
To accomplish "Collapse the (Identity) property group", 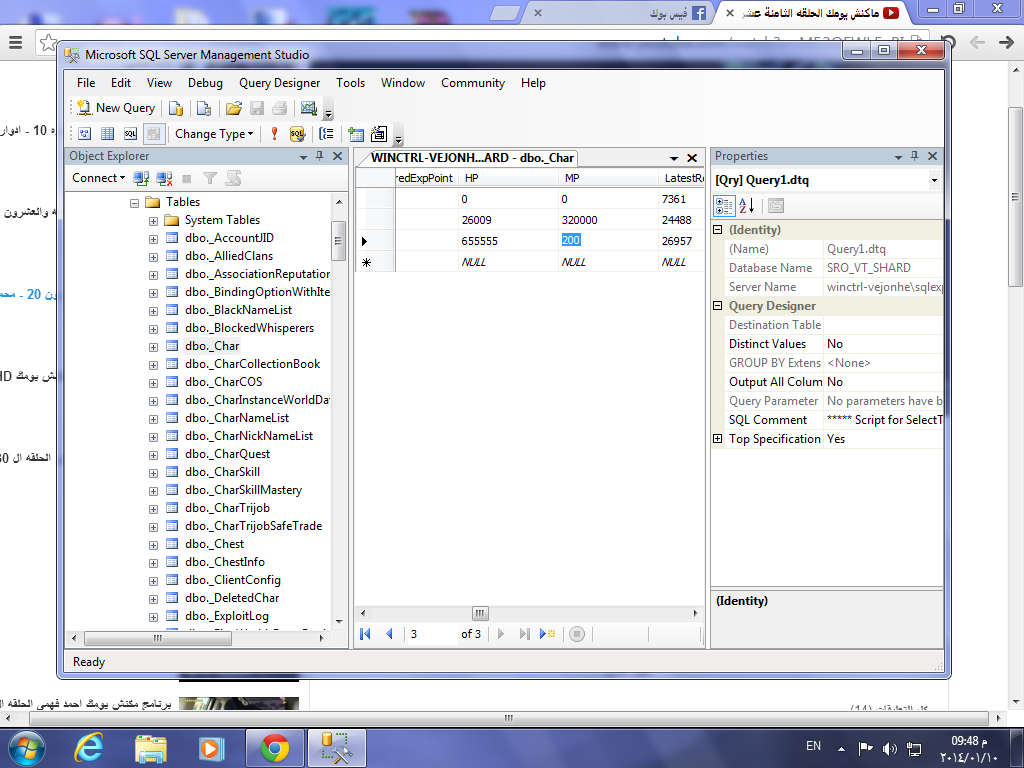I will pos(718,230).
